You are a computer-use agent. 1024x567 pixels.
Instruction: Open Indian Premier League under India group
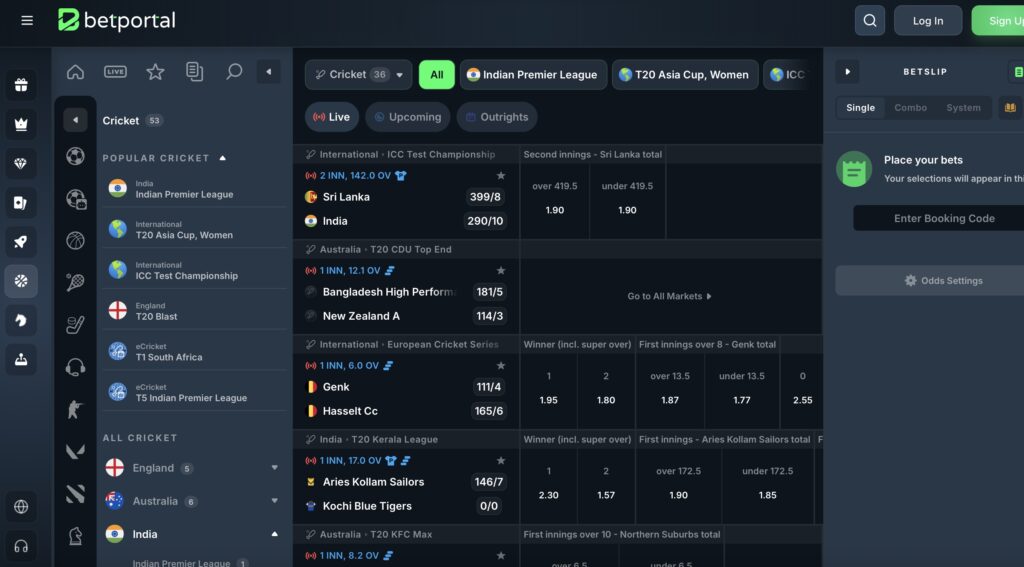pos(189,562)
